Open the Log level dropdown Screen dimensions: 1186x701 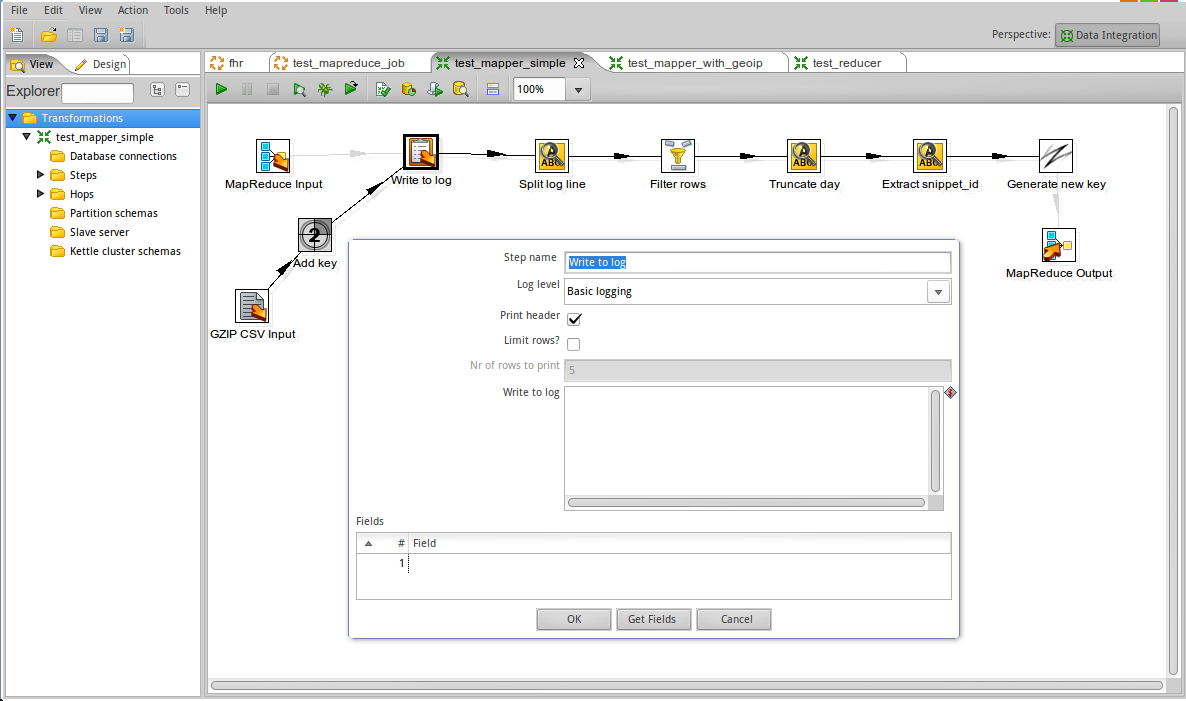click(x=938, y=292)
